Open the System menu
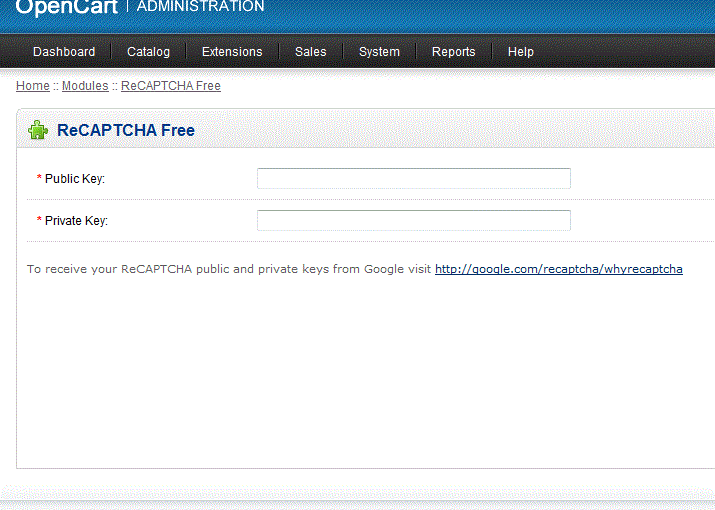Screen dimensions: 715x510 click(379, 52)
